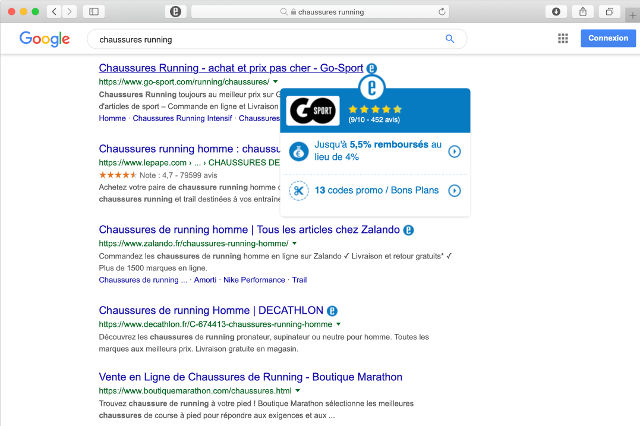Open the Safari share button
This screenshot has height=426, width=640.
pos(583,11)
